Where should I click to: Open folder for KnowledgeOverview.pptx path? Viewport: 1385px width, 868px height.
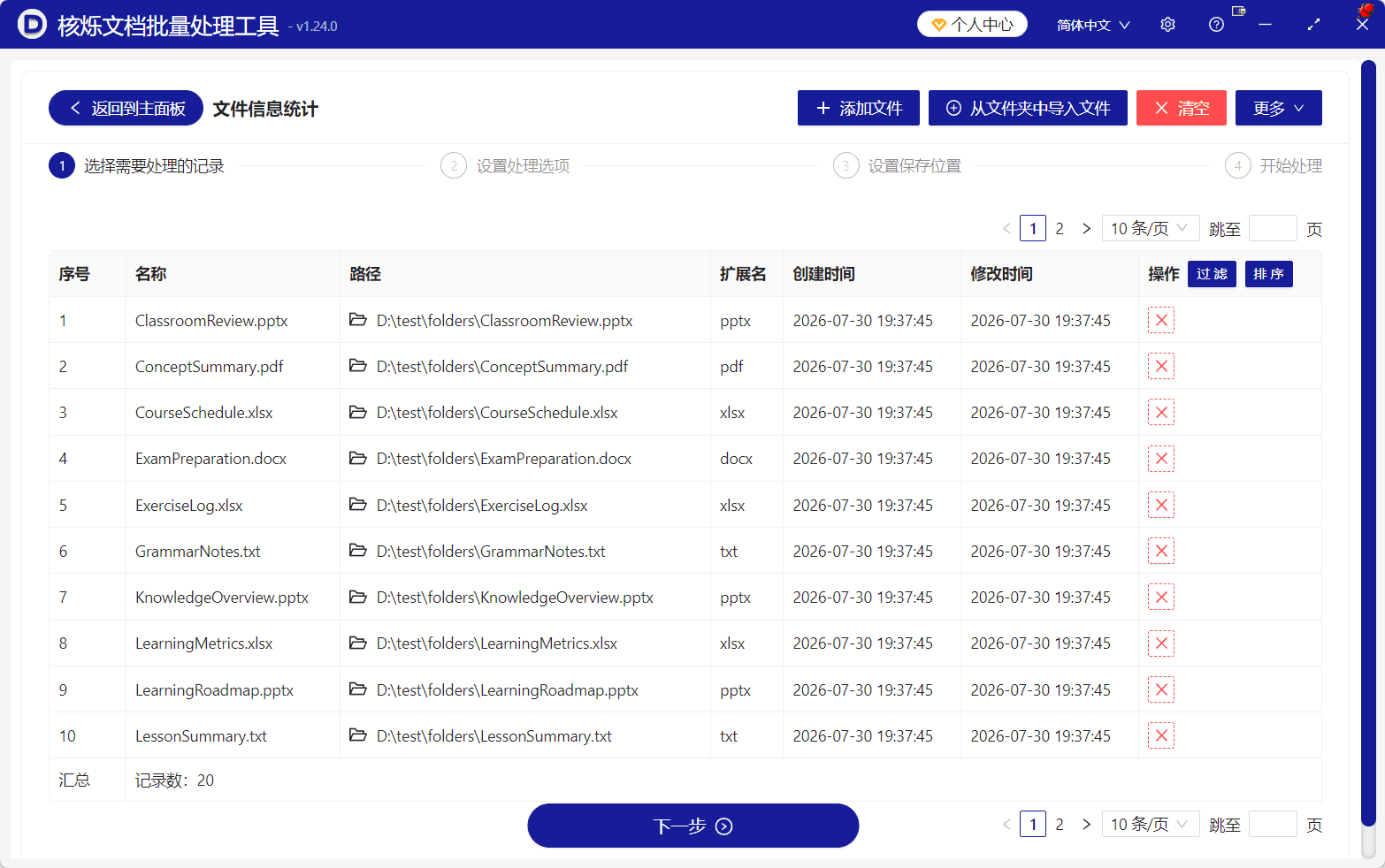coord(358,597)
